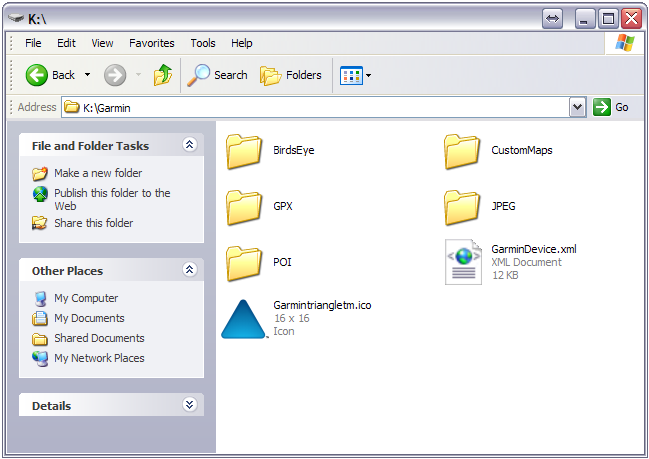Click inside the Address path field

320,107
